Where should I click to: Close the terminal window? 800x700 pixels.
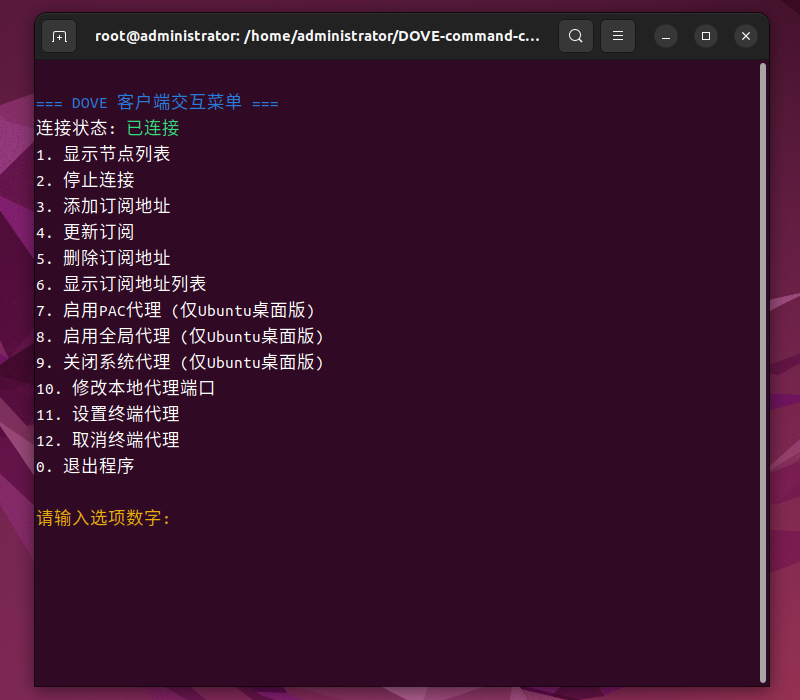click(746, 36)
